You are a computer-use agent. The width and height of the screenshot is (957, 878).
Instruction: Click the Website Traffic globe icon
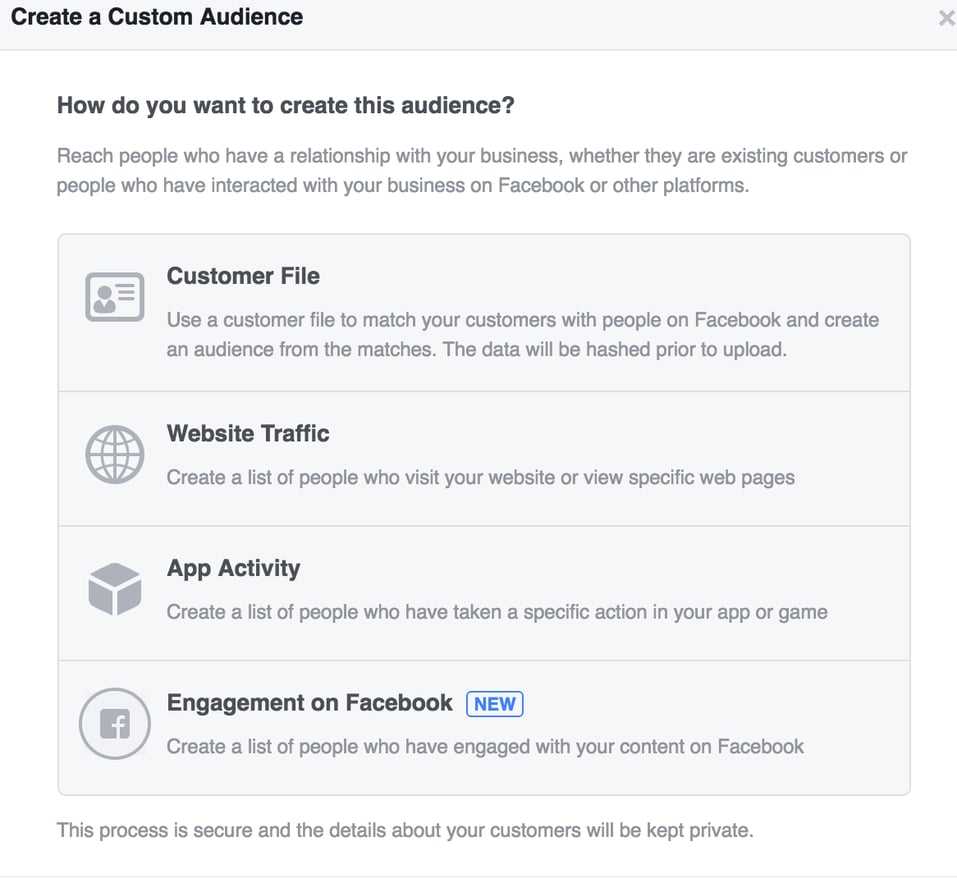point(115,454)
